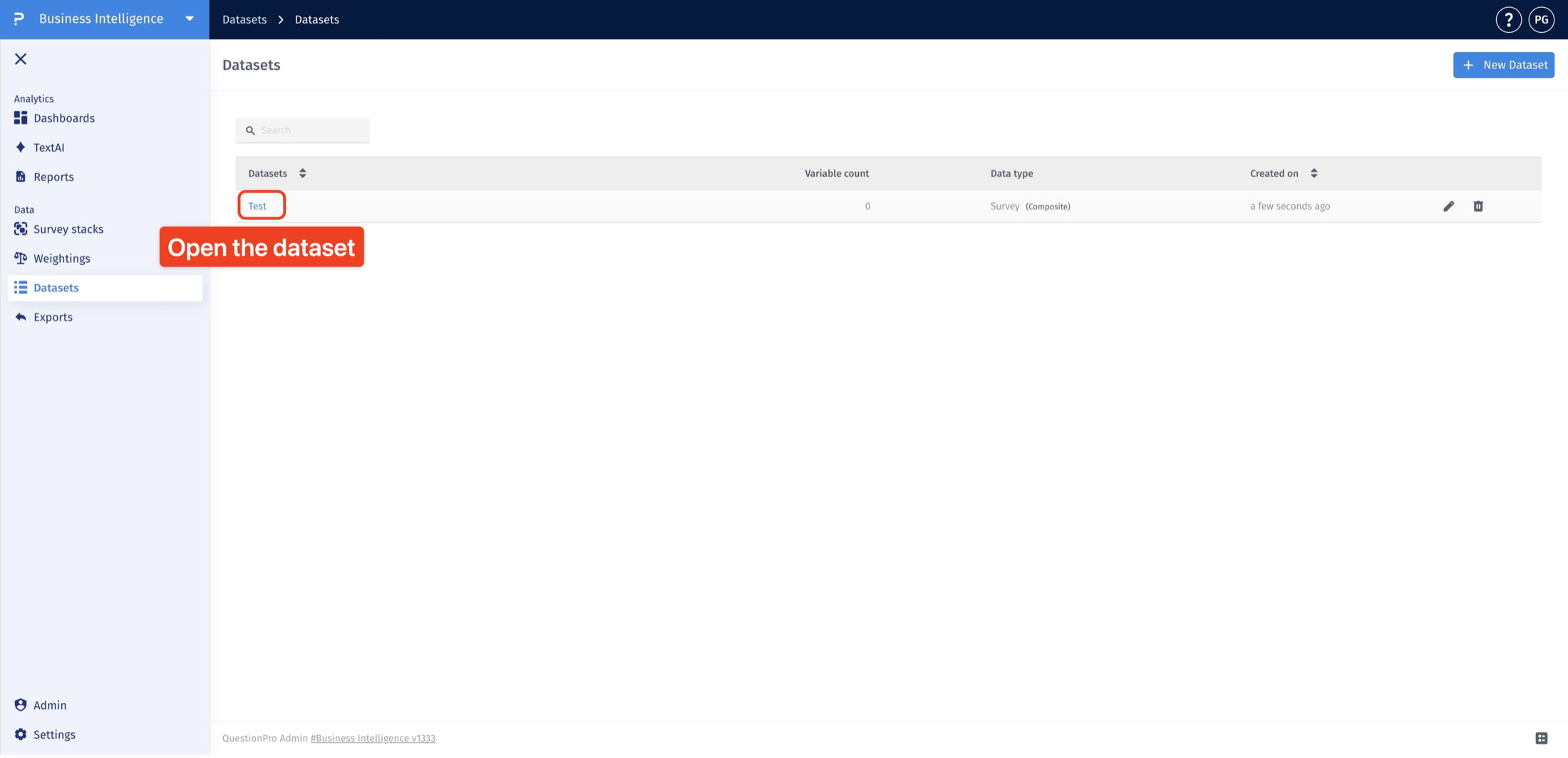Click the 'a few seconds ago' cell

1290,206
